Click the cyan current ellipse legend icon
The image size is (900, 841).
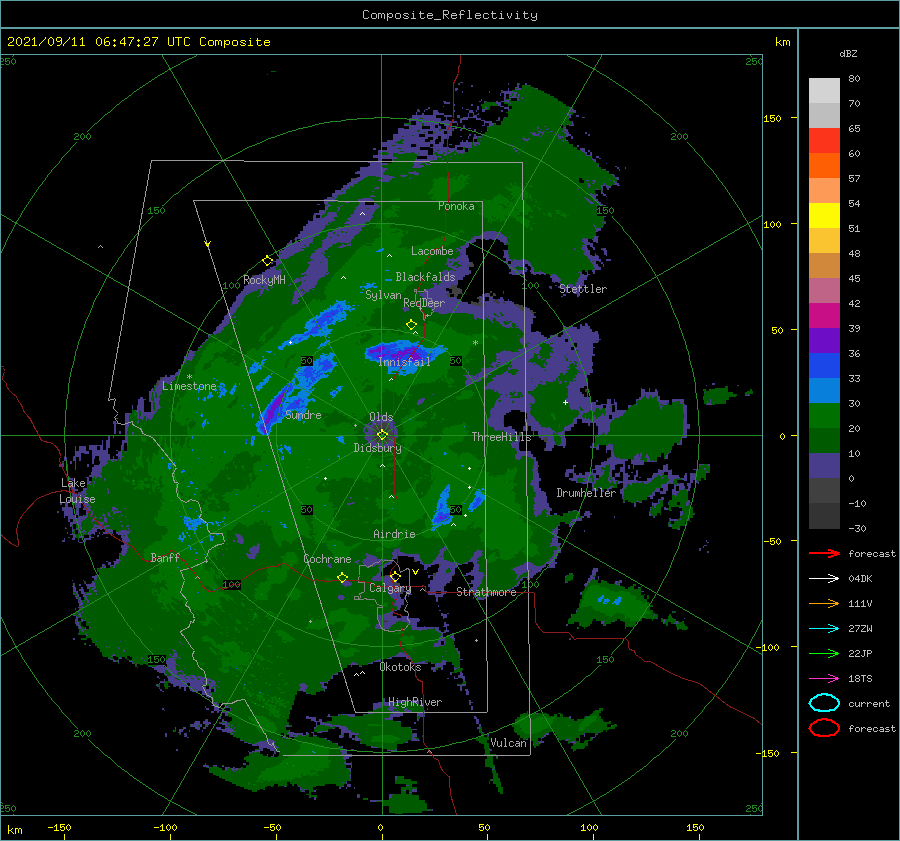[x=824, y=703]
